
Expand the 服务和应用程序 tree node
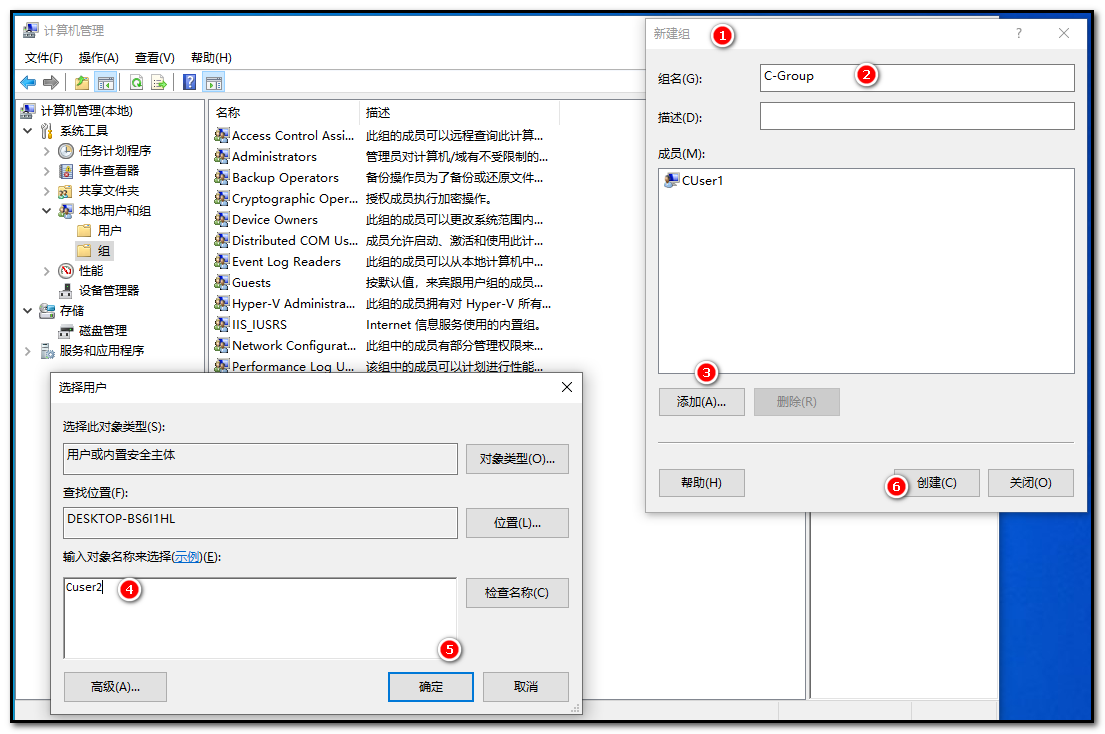point(27,351)
